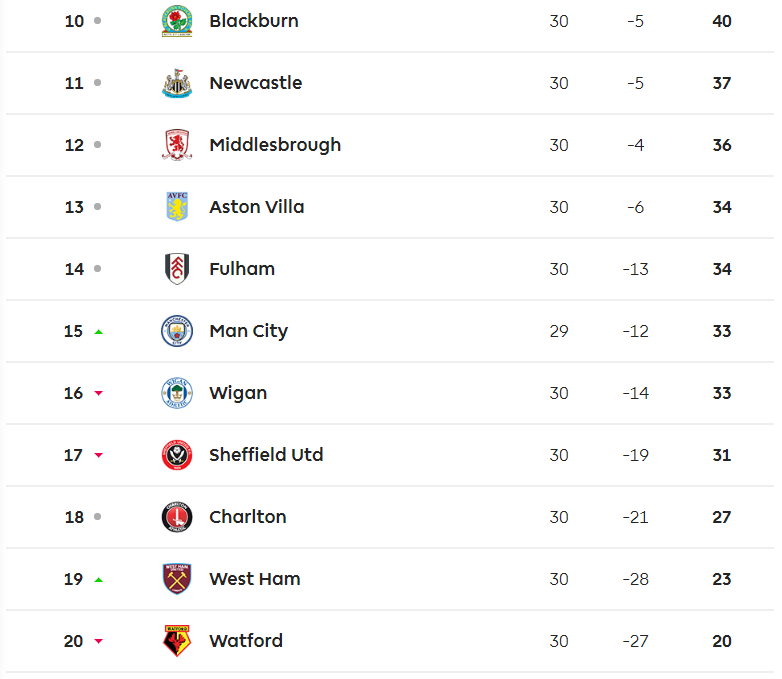Click the Man City circular badge
The width and height of the screenshot is (782, 679).
[177, 331]
